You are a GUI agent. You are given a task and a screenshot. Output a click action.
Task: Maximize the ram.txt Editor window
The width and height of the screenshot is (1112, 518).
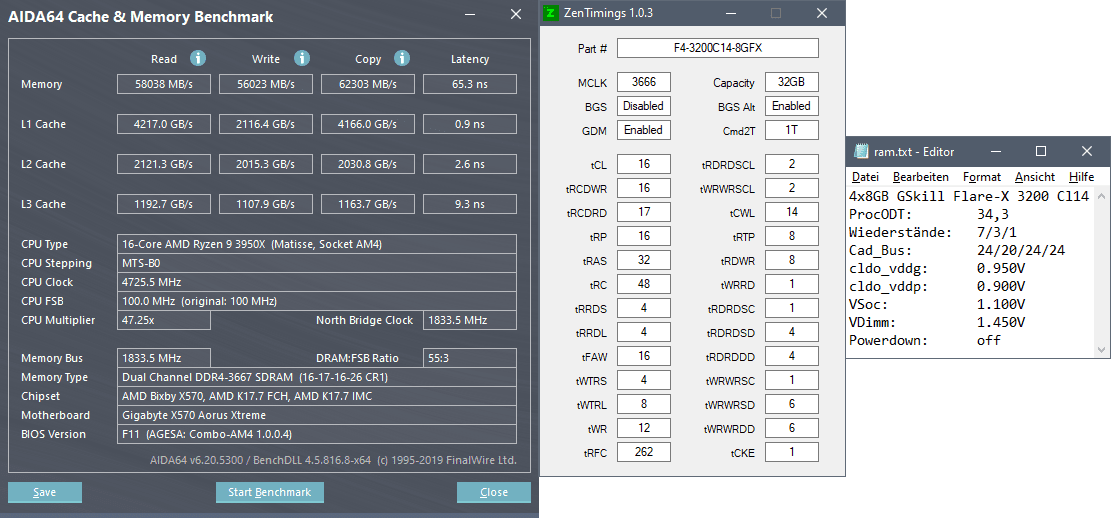click(x=1041, y=151)
